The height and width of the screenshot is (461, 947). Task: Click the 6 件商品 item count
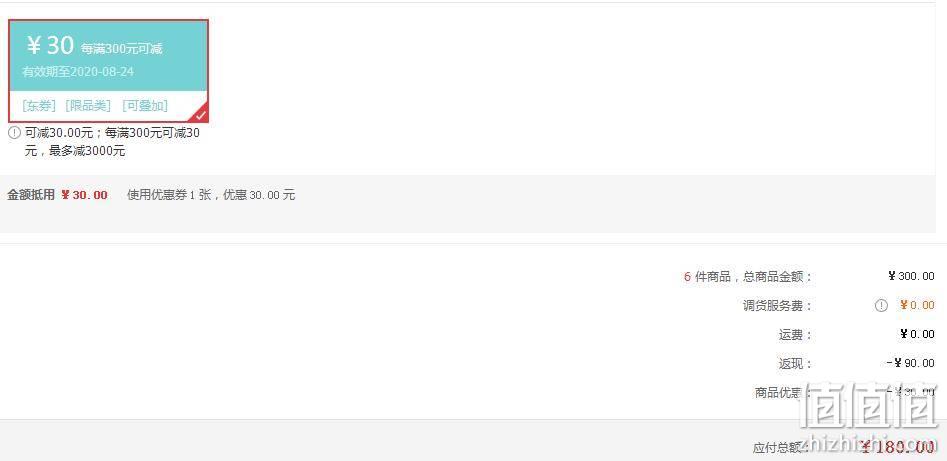[x=707, y=277]
